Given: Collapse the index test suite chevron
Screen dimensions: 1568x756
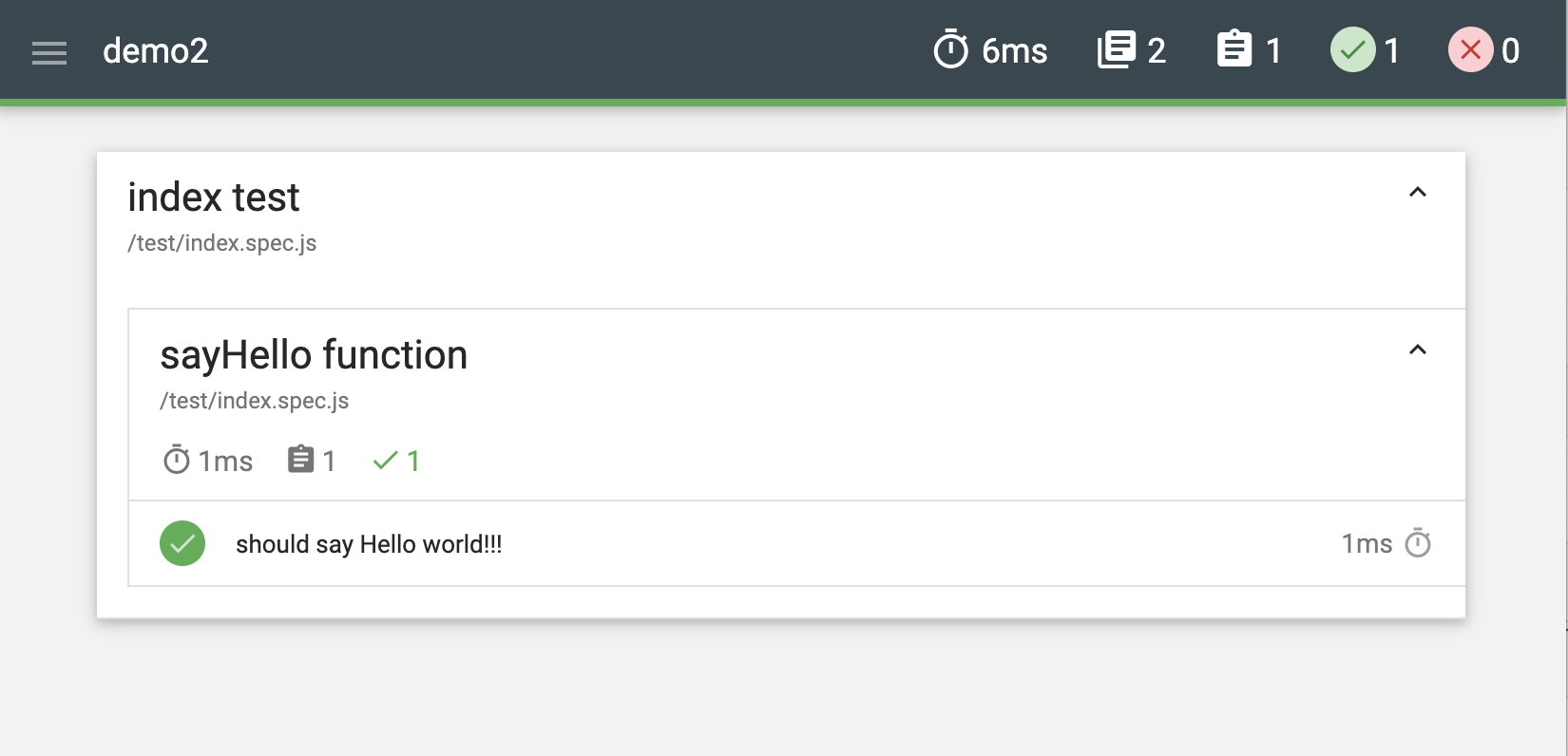Looking at the screenshot, I should point(1417,192).
